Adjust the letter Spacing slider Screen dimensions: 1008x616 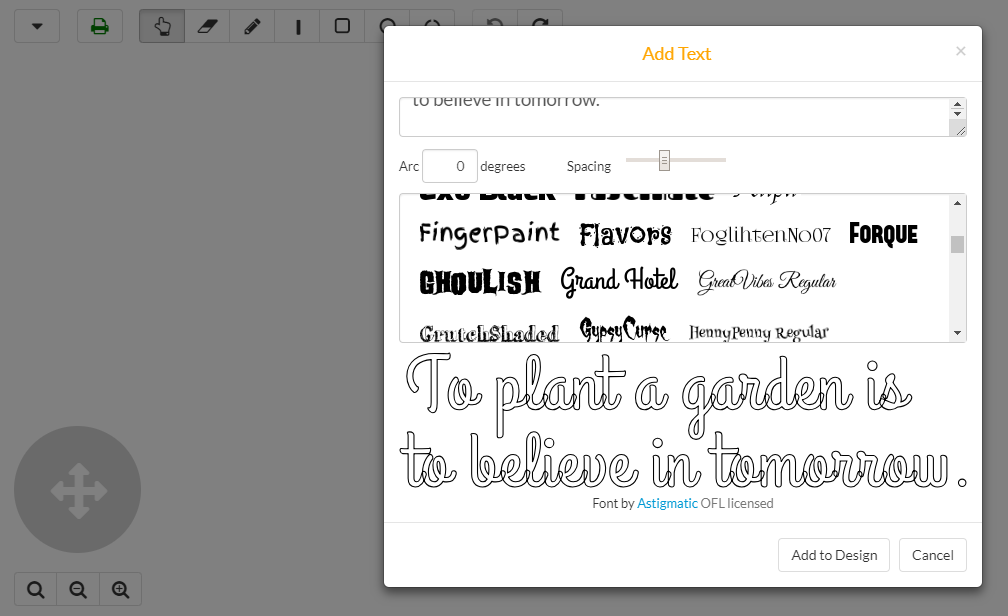(x=664, y=159)
